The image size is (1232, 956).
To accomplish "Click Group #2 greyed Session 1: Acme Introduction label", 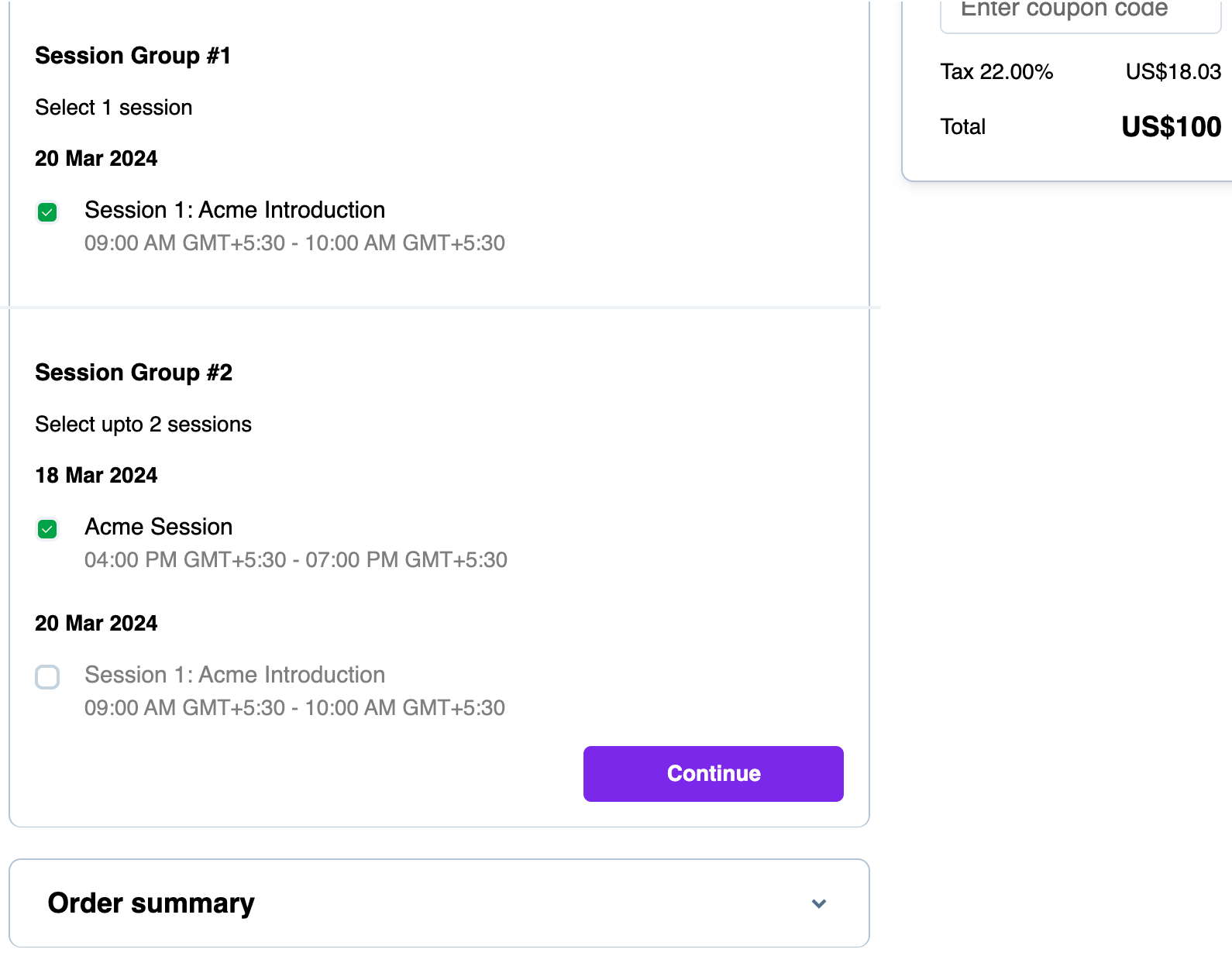I will 234,675.
